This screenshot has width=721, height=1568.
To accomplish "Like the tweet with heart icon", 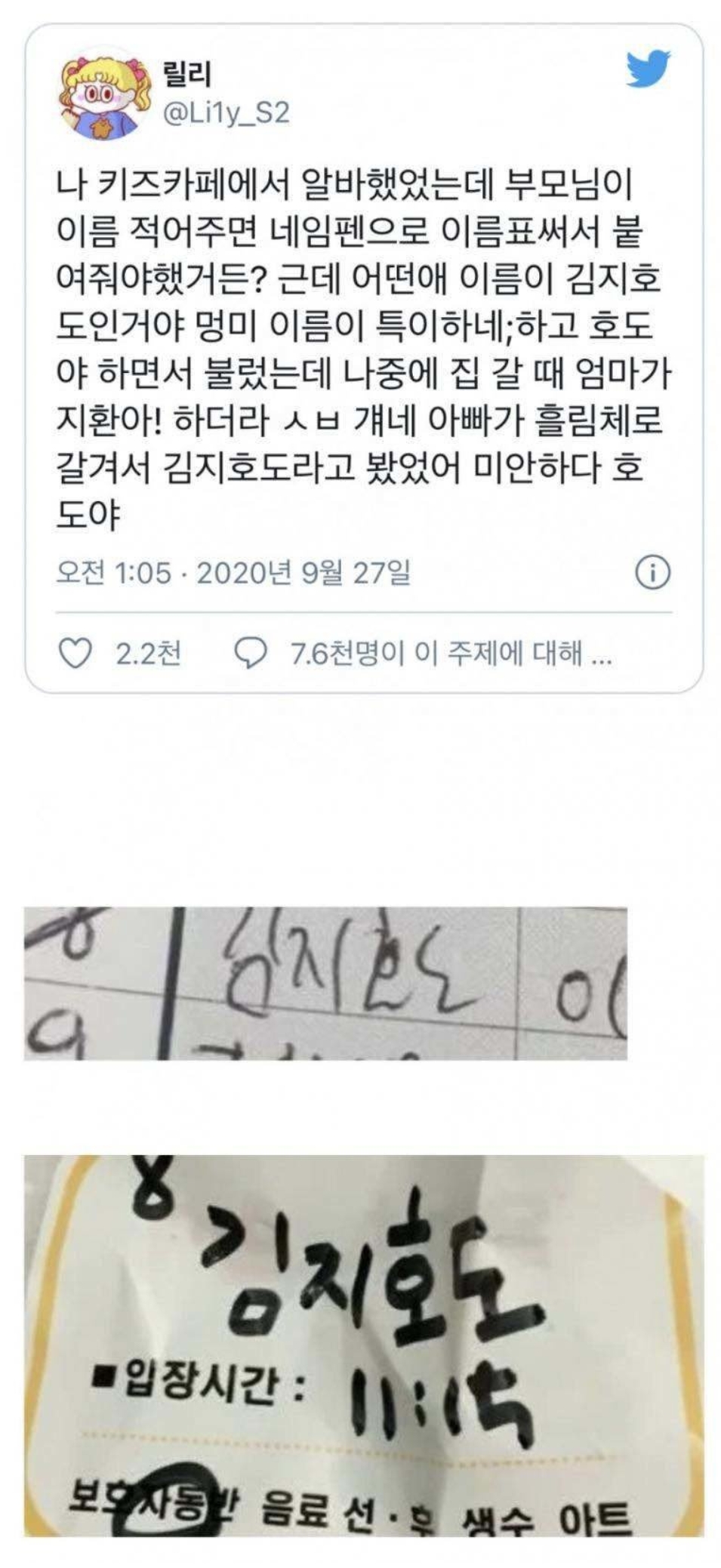I will [x=75, y=653].
